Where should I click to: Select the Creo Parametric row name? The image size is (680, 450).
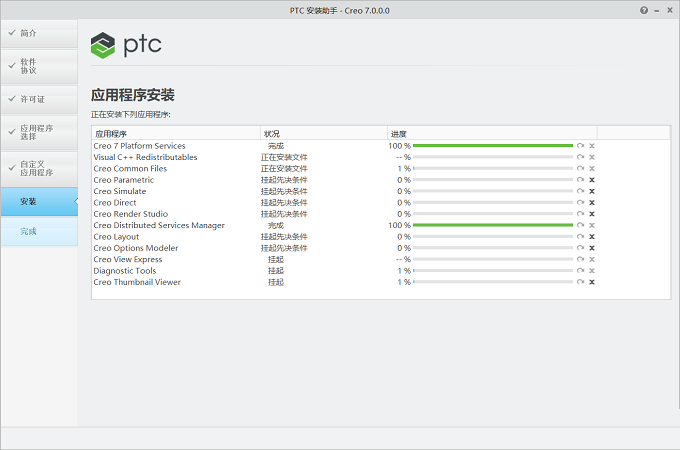click(124, 180)
